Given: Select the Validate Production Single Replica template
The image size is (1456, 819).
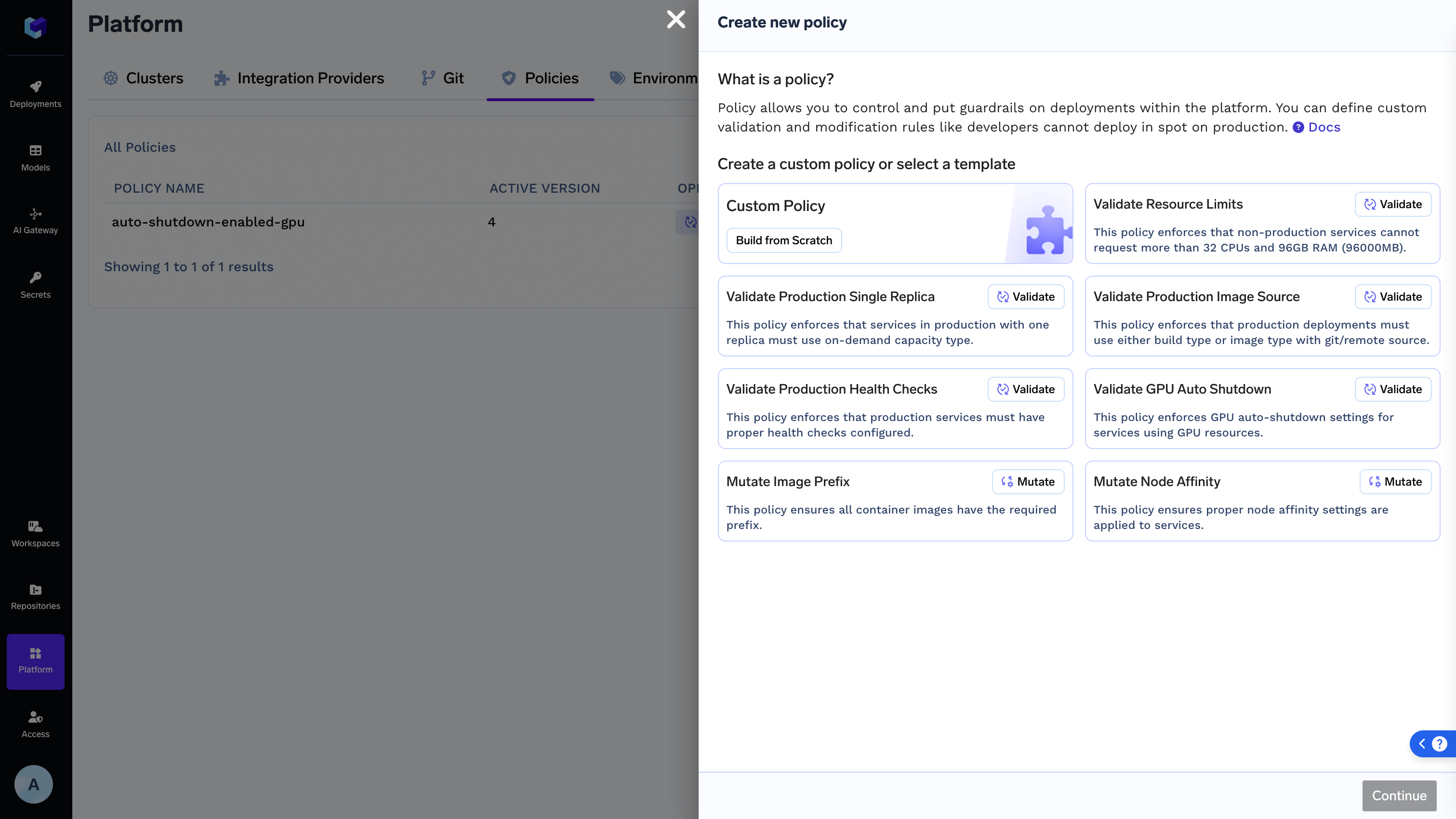Looking at the screenshot, I should (895, 316).
